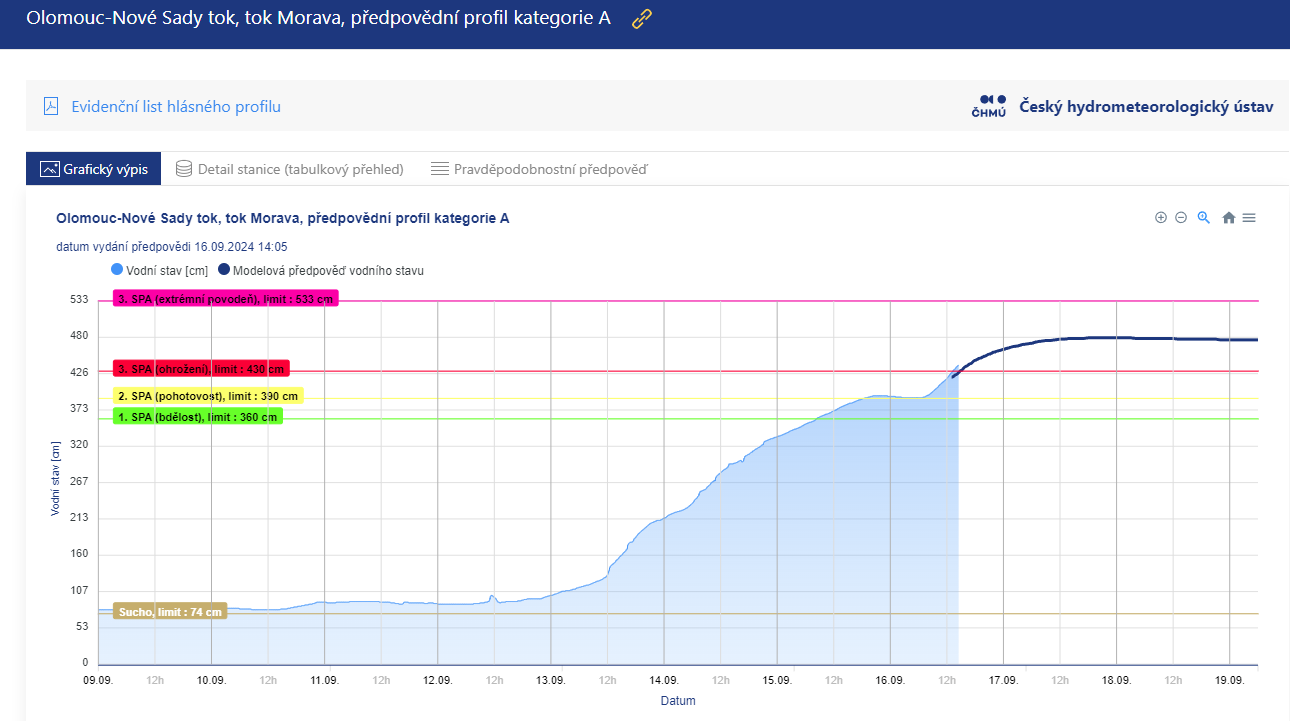The image size is (1290, 721).
Task: Click the chart title Olomouc-Nové Sady tok
Action: pos(283,218)
